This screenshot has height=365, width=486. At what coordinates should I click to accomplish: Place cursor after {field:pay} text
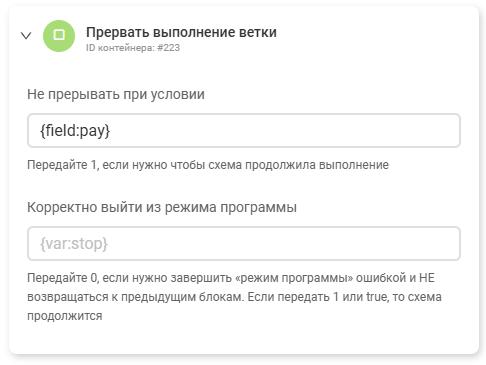pyautogui.click(x=111, y=130)
